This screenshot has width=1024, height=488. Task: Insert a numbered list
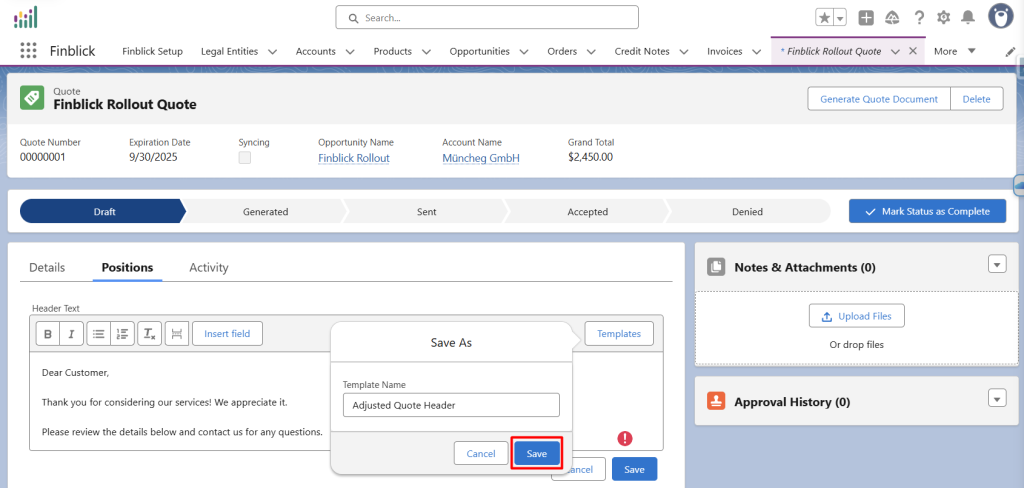[x=123, y=334]
